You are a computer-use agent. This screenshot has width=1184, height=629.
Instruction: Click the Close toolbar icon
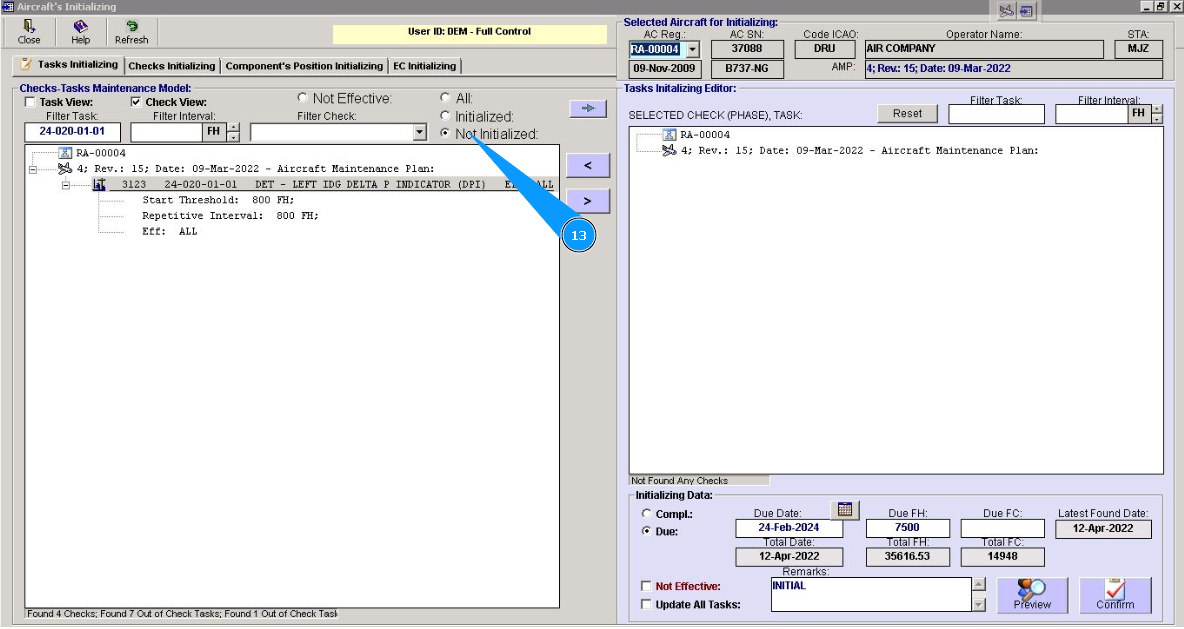(29, 32)
